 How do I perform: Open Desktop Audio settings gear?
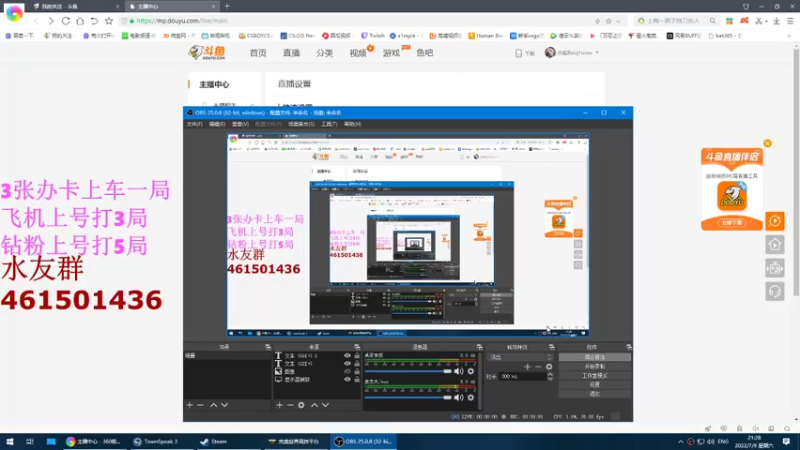[x=471, y=371]
